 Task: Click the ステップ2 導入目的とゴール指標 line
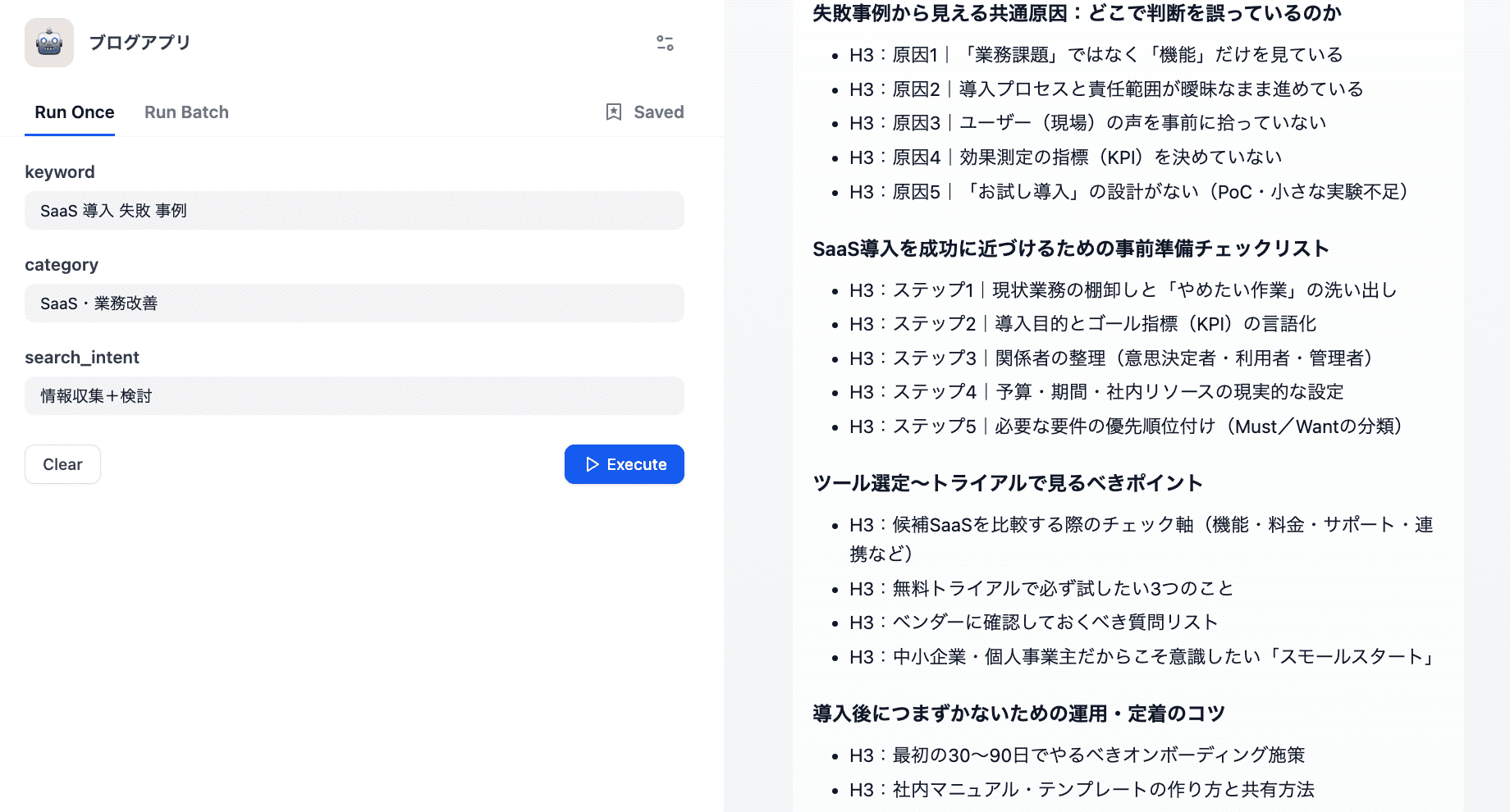tap(1083, 324)
